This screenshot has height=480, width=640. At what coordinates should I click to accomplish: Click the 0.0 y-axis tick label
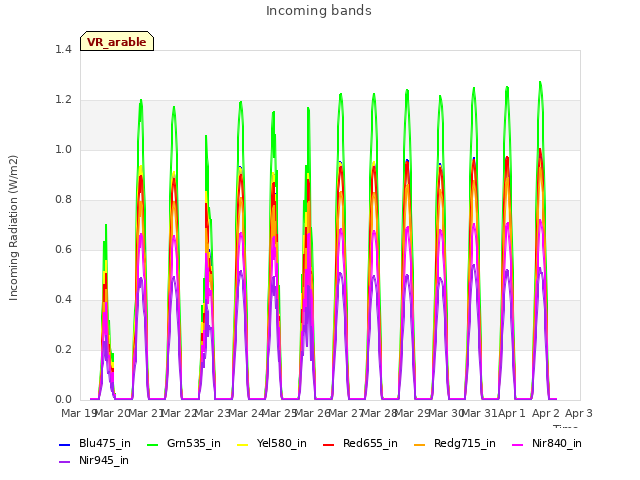pos(63,400)
